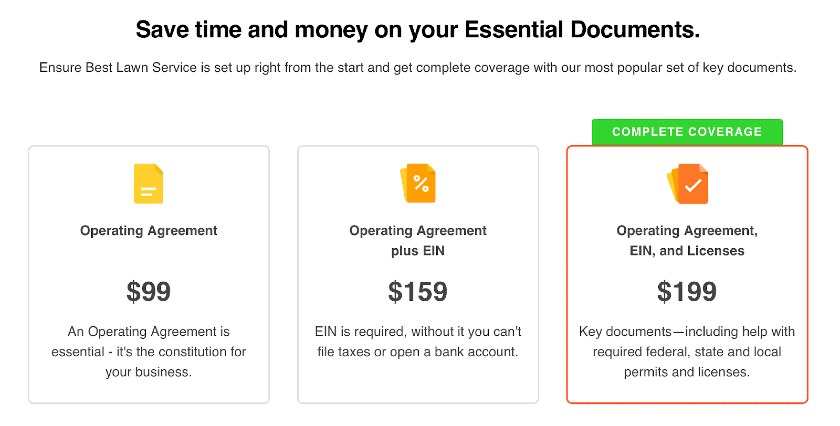Click the "Operating Agreement plus EIN" title
The width and height of the screenshot is (840, 426).
[418, 241]
